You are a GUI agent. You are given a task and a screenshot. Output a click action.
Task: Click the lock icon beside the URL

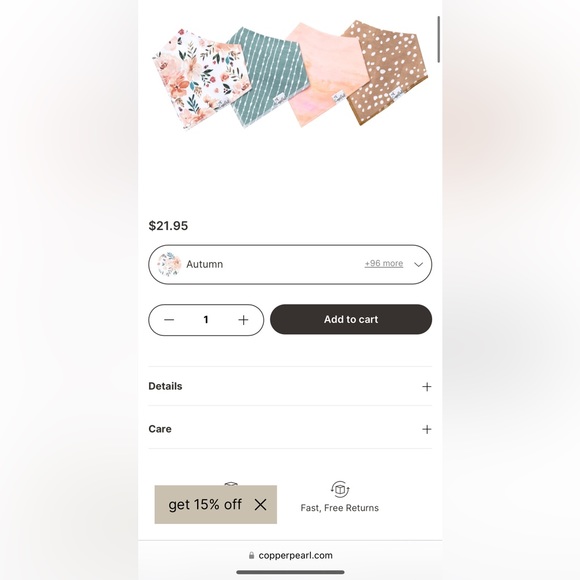(252, 555)
